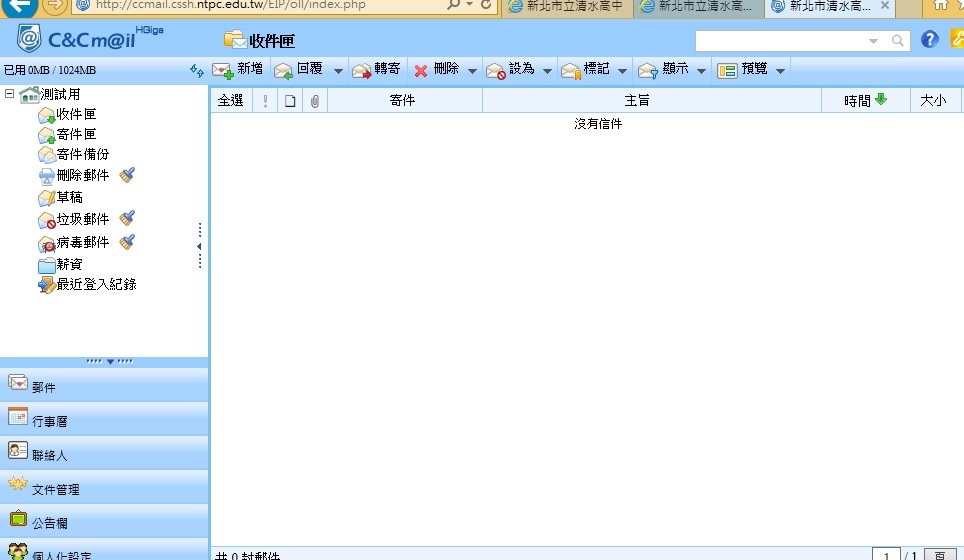Click the 顯示 filter button
This screenshot has width=964, height=560.
pos(663,69)
